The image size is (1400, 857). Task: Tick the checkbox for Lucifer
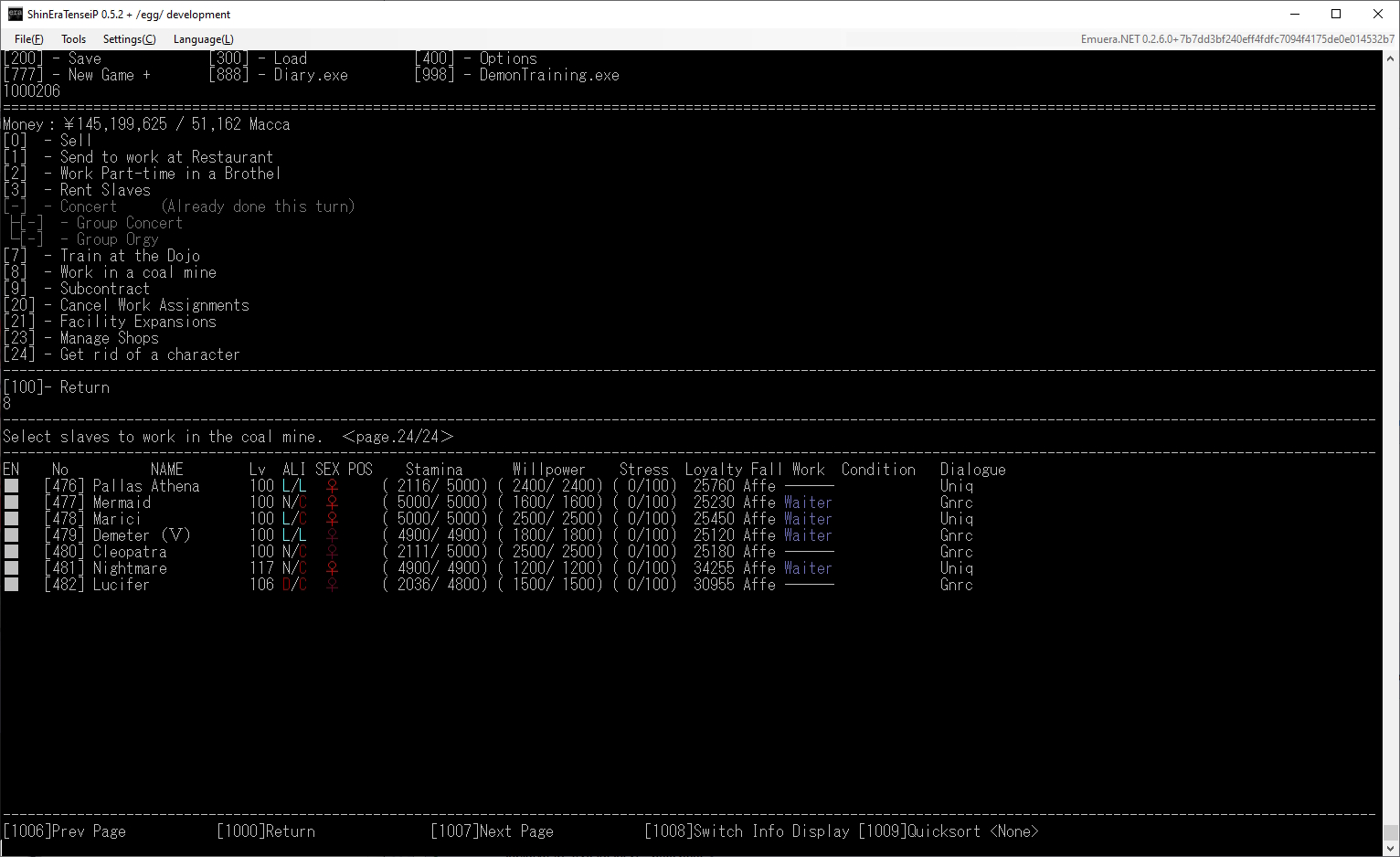pos(12,585)
